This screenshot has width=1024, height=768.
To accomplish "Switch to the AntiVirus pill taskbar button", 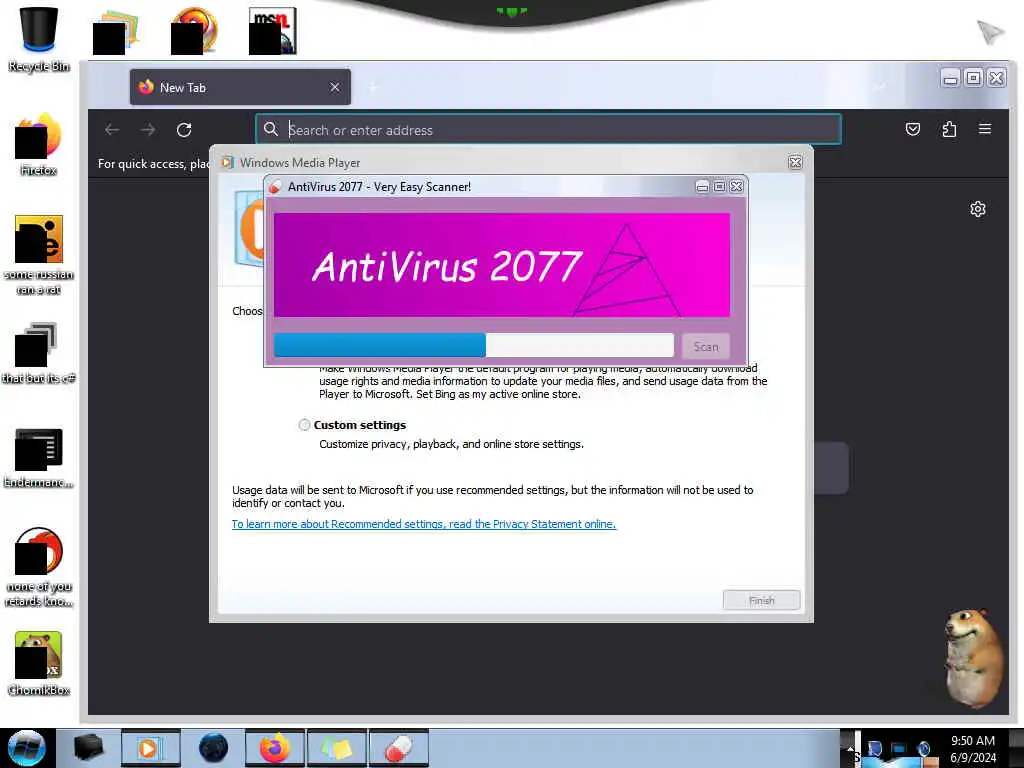I will [x=398, y=748].
